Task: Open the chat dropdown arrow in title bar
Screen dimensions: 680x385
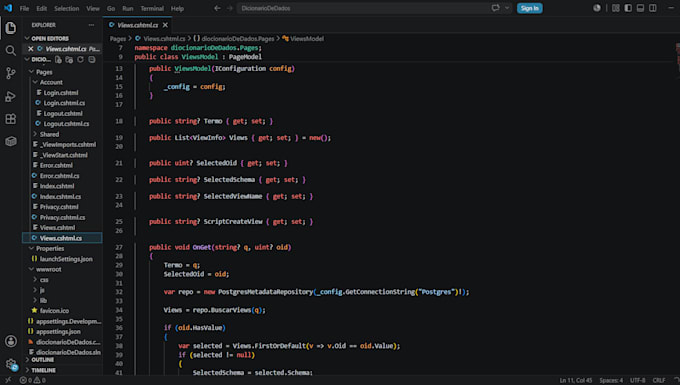Action: click(507, 8)
